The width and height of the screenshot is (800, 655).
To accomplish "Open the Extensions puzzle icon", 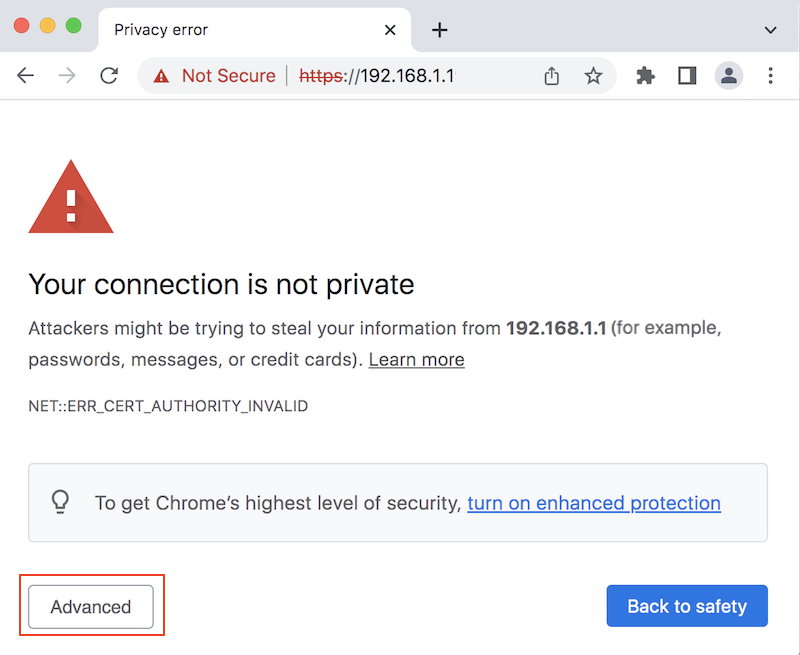I will click(646, 76).
